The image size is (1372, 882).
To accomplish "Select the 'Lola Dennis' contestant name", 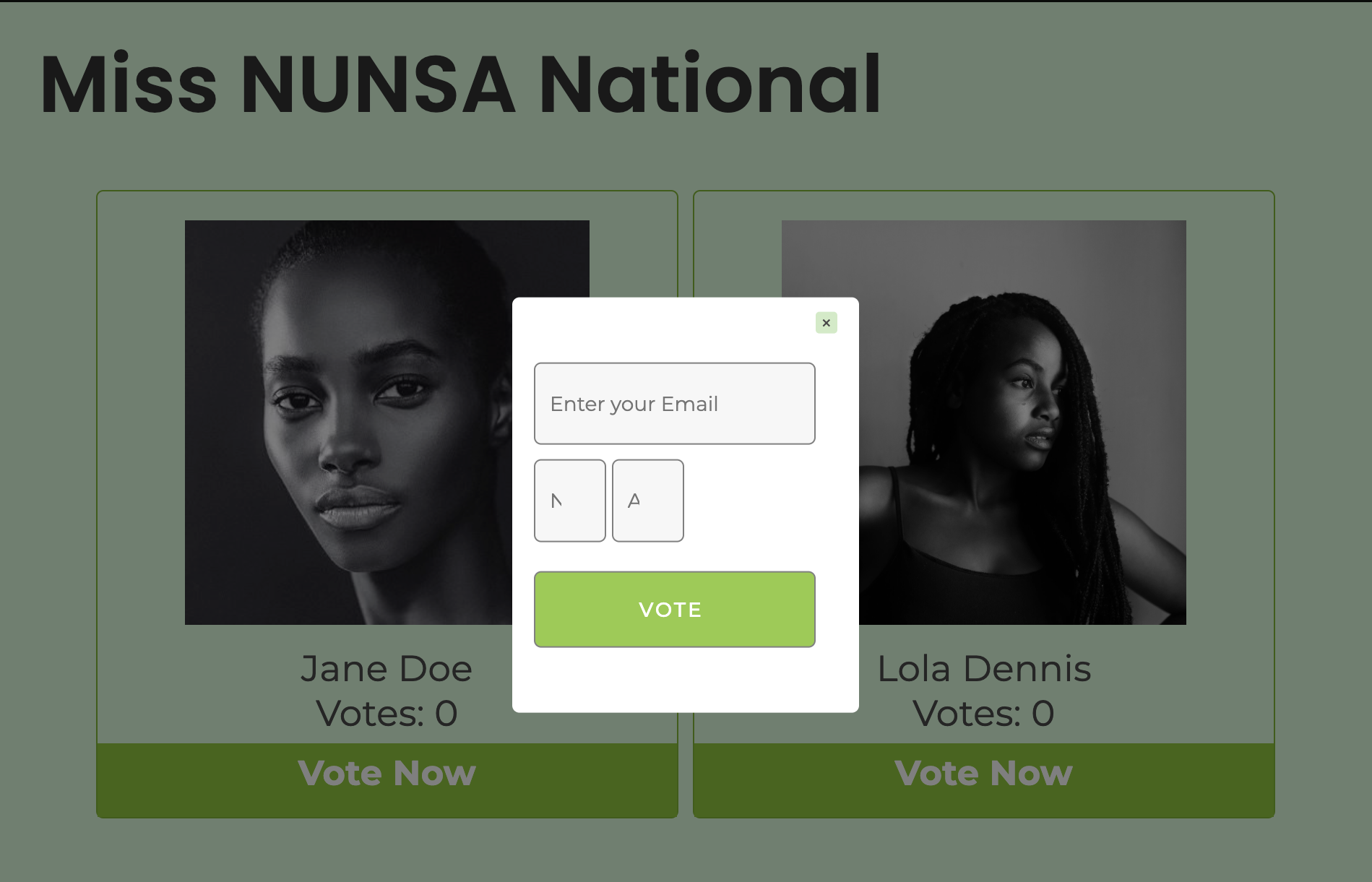I will coord(984,669).
